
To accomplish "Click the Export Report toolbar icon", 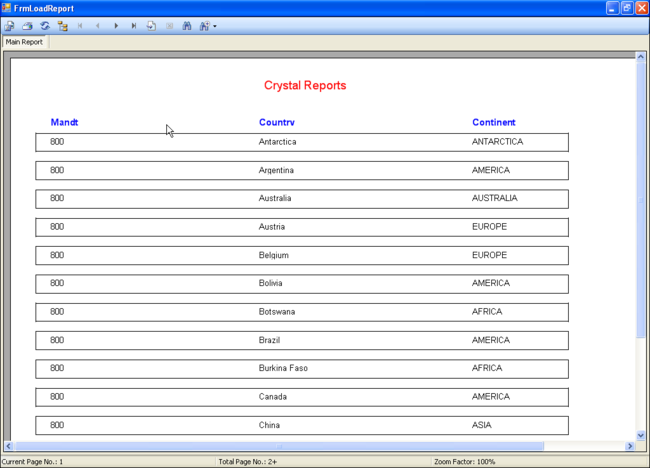I will [10, 26].
